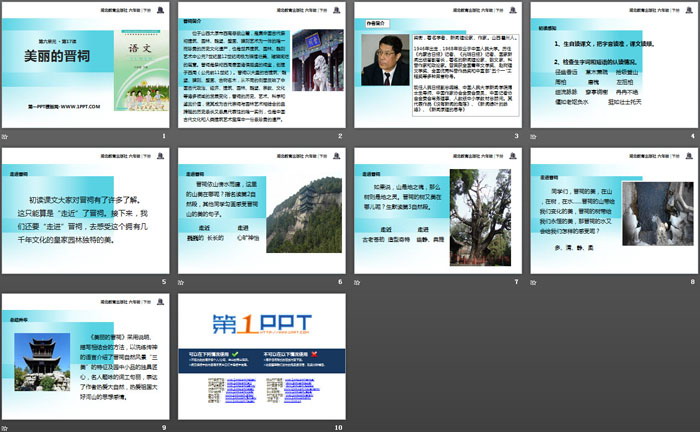Click slide number 5 label
The width and height of the screenshot is (700, 432).
[164, 282]
